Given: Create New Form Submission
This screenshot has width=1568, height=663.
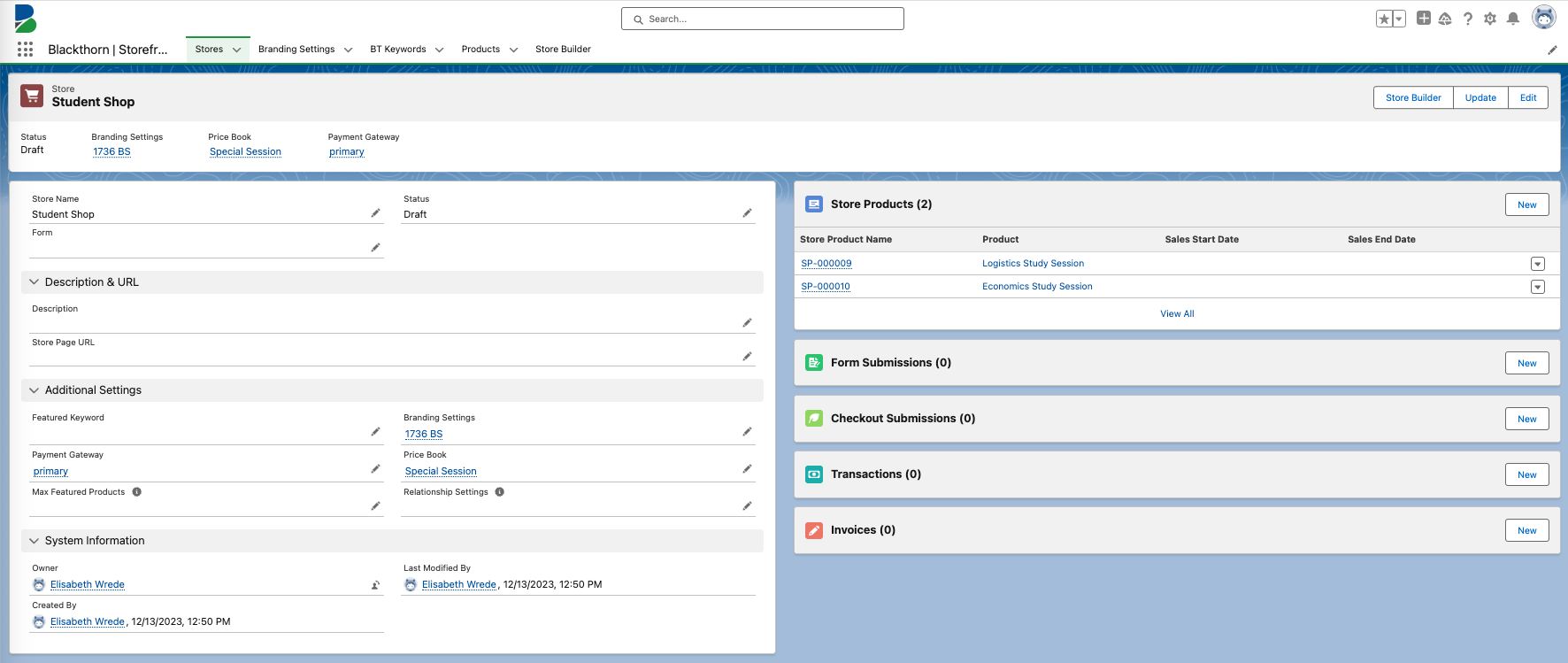Looking at the screenshot, I should pyautogui.click(x=1527, y=363).
